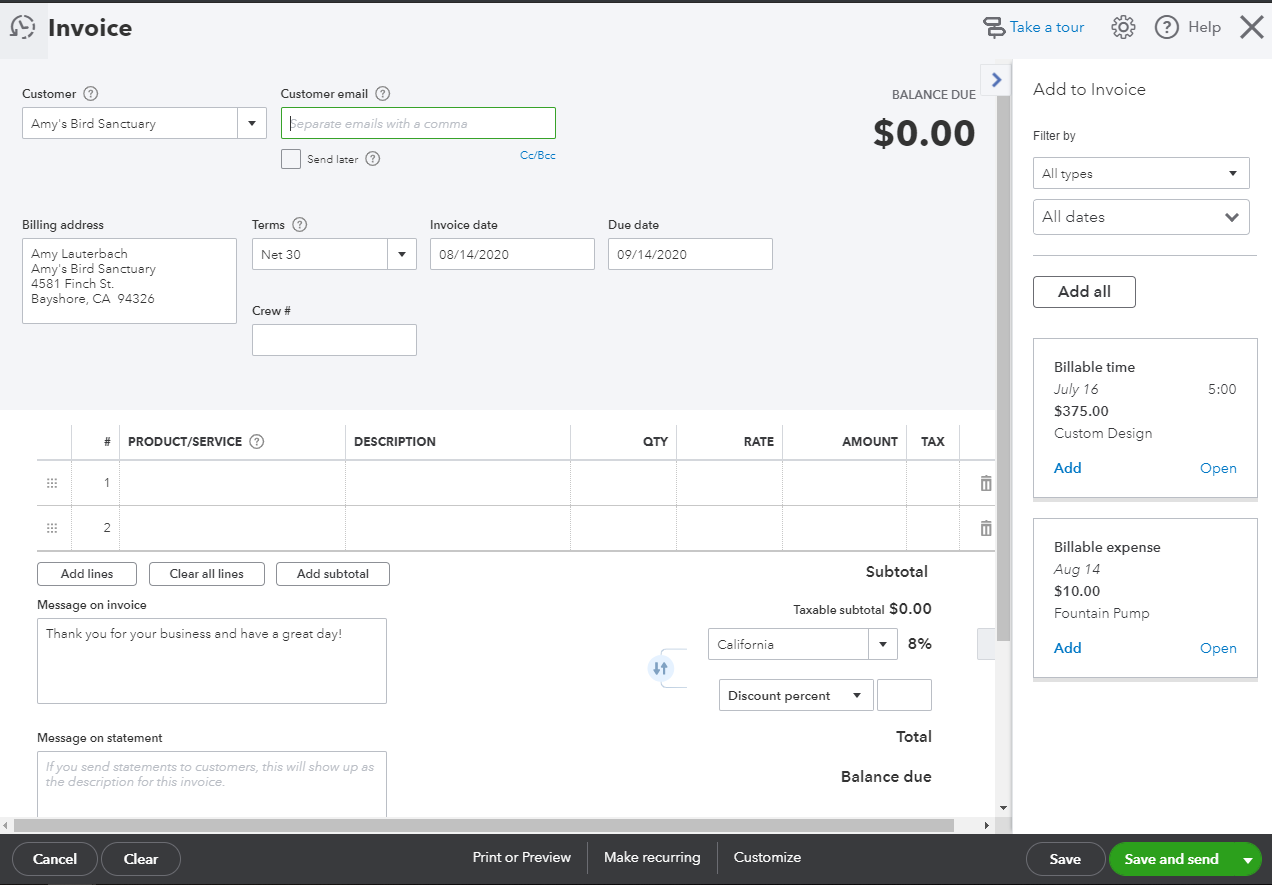Image resolution: width=1272 pixels, height=885 pixels.
Task: Enable the Send later checkbox
Action: tap(291, 159)
